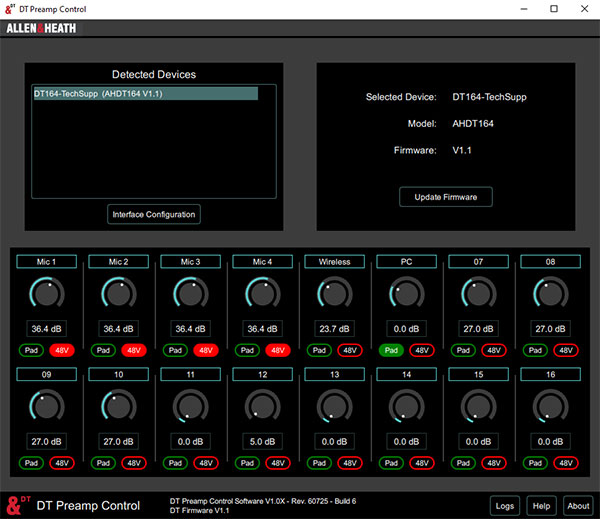This screenshot has width=600, height=519.
Task: Toggle Pad on channel 11
Action: pyautogui.click(x=175, y=463)
